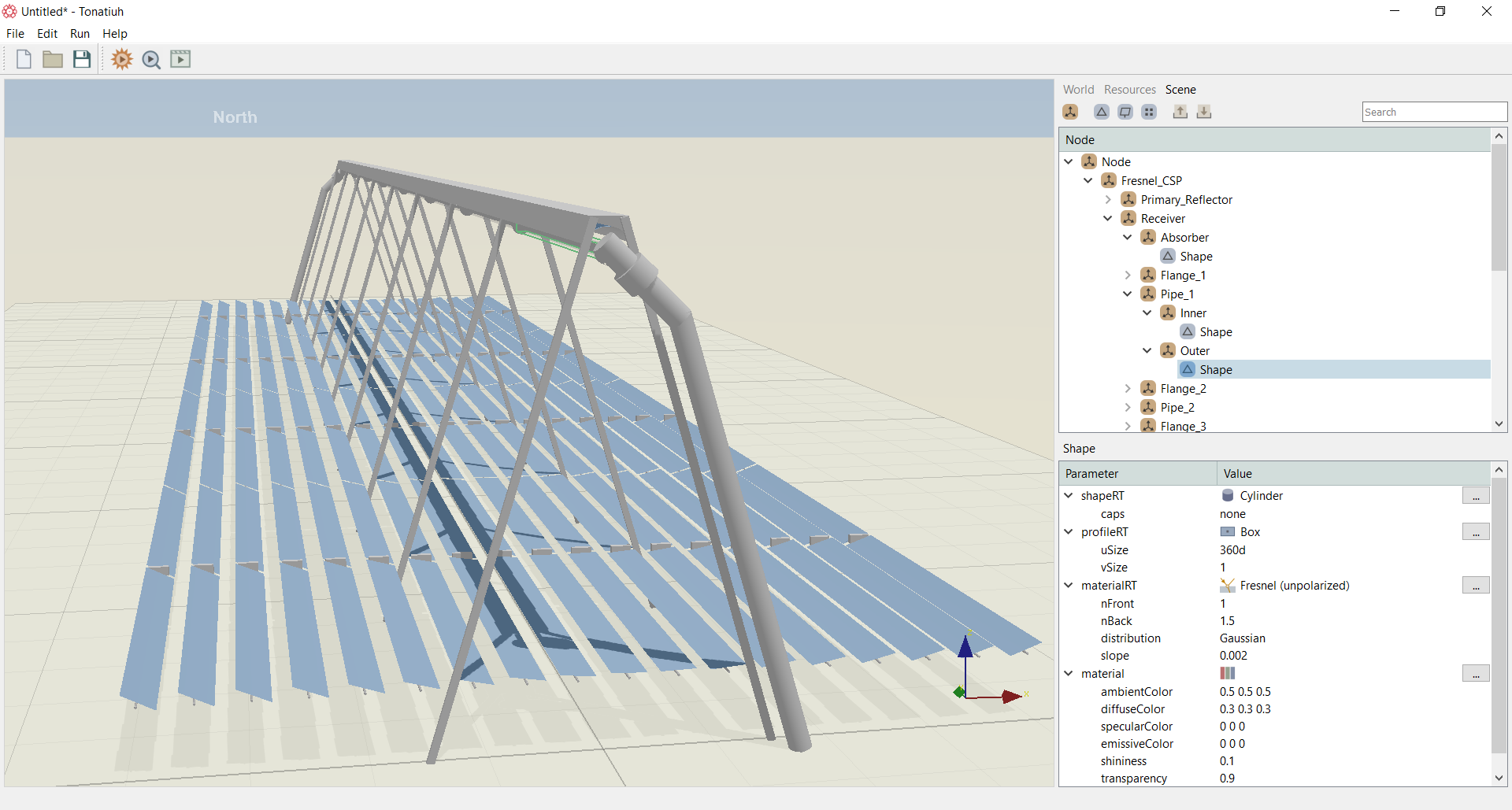Switch to the Resources tab
Screen dimensions: 1512x810
[1130, 89]
